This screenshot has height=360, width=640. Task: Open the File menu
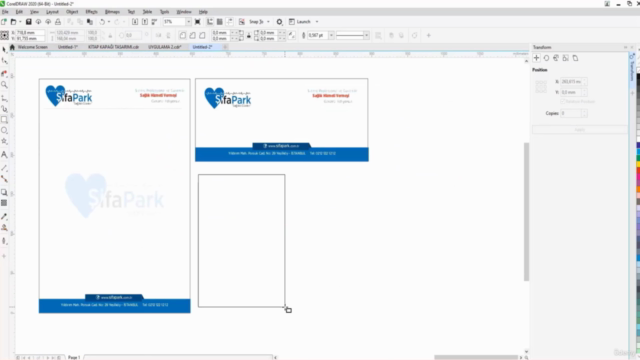[x=5, y=12]
